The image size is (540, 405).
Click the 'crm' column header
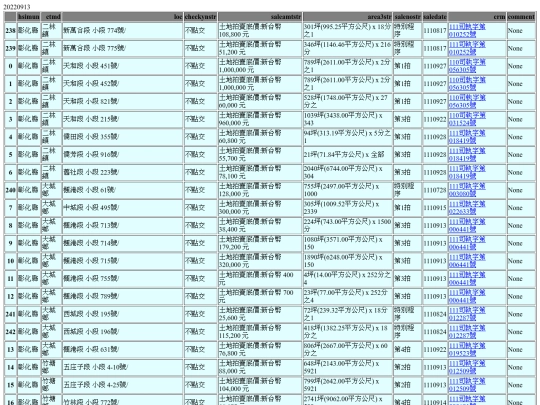click(x=477, y=17)
